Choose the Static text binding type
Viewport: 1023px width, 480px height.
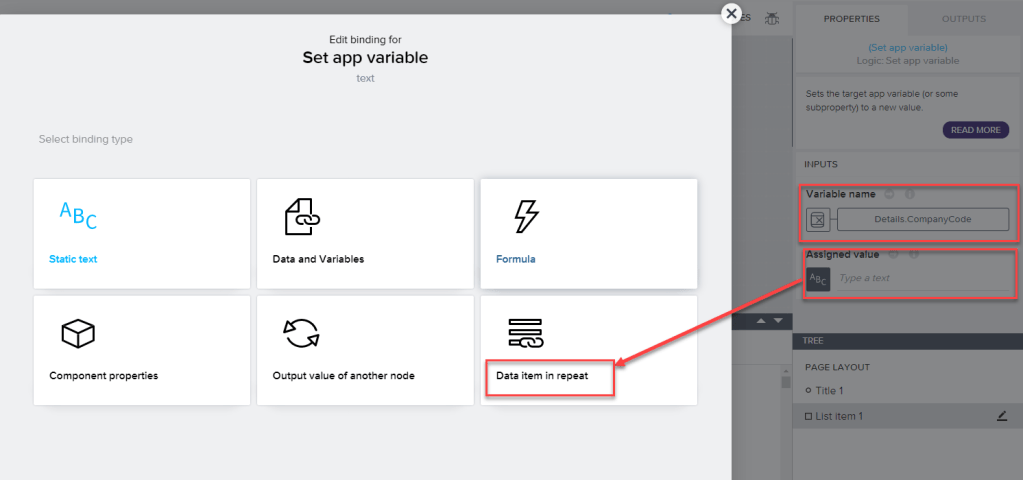(x=141, y=234)
